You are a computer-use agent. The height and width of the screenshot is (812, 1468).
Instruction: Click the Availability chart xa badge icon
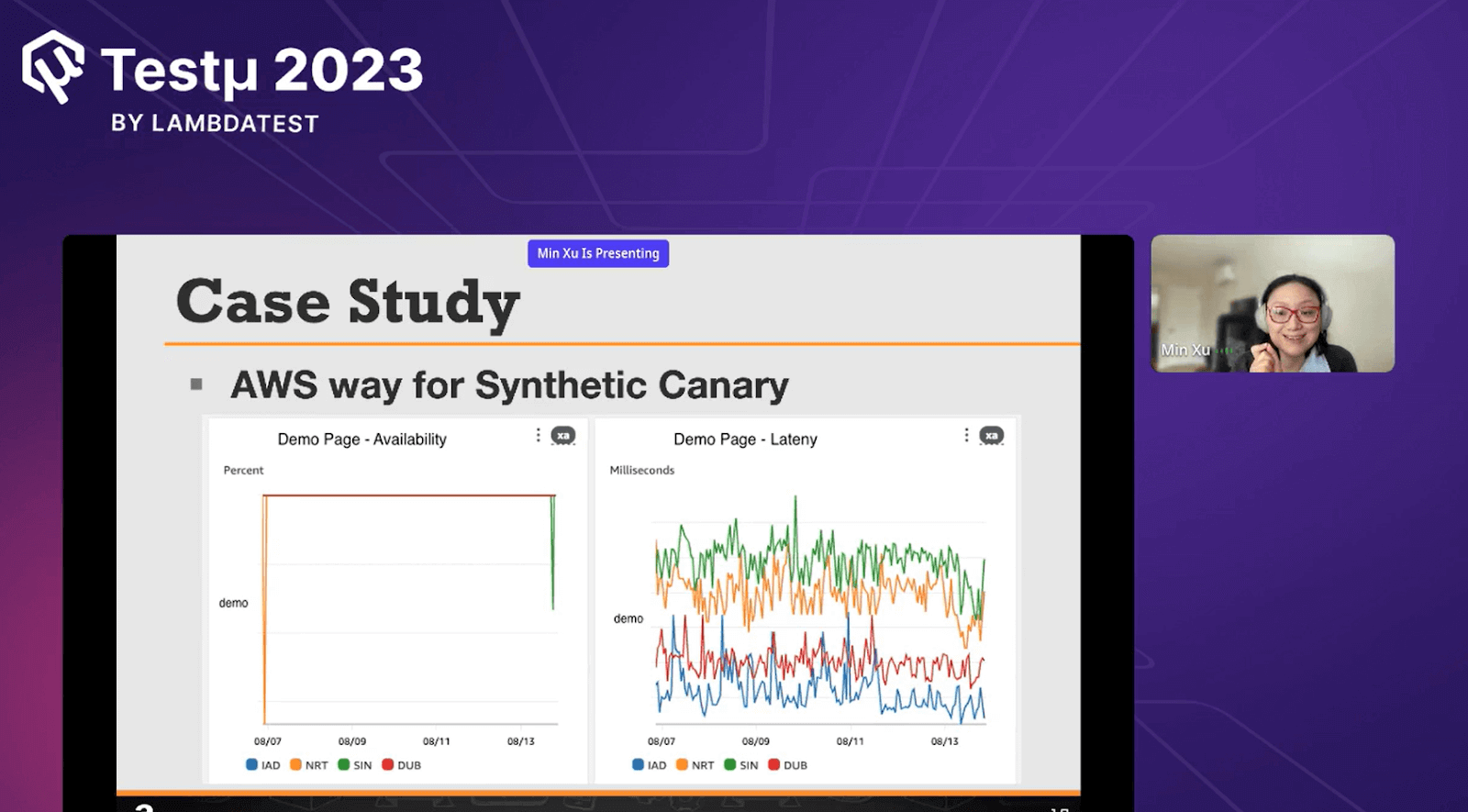coord(563,436)
